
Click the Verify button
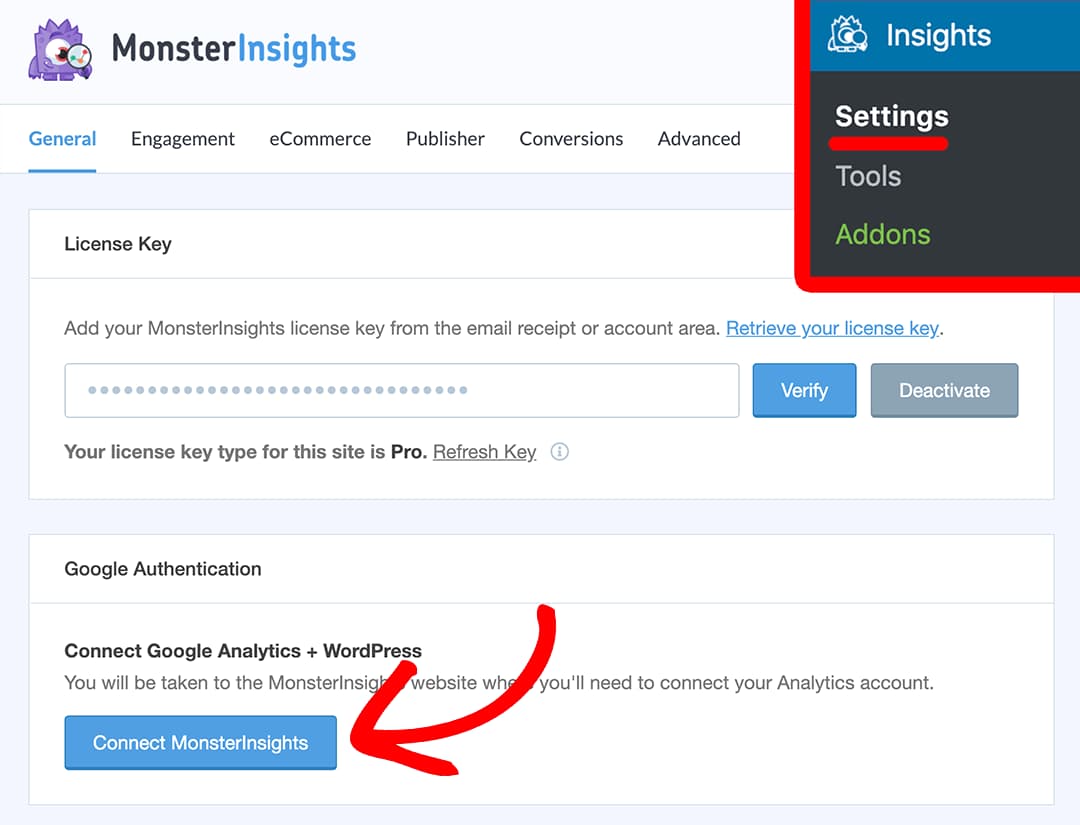tap(804, 390)
